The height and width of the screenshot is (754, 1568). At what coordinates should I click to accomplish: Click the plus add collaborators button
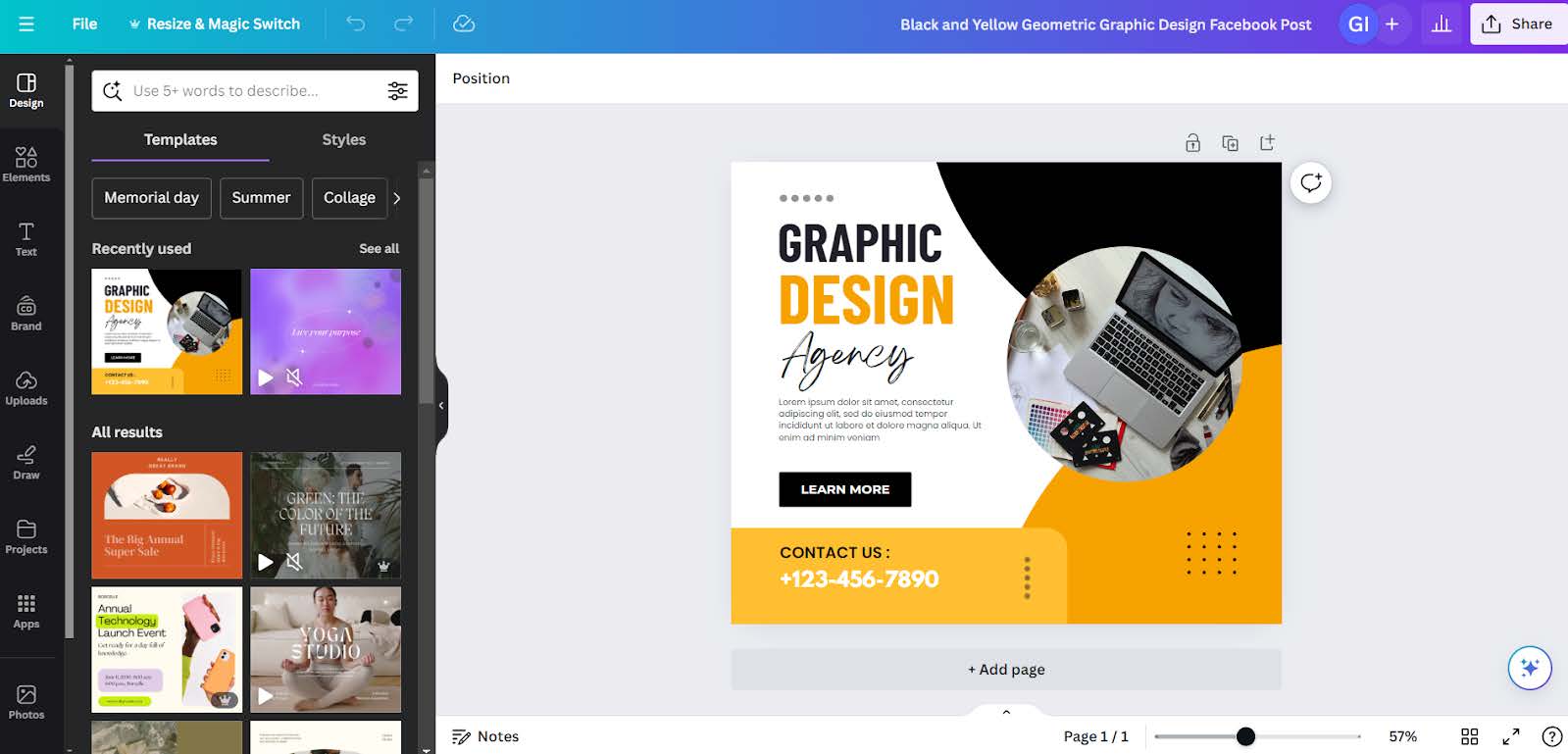[x=1391, y=25]
